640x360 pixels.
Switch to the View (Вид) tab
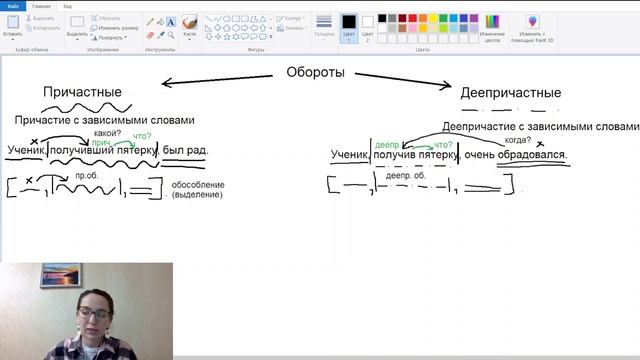67,6
